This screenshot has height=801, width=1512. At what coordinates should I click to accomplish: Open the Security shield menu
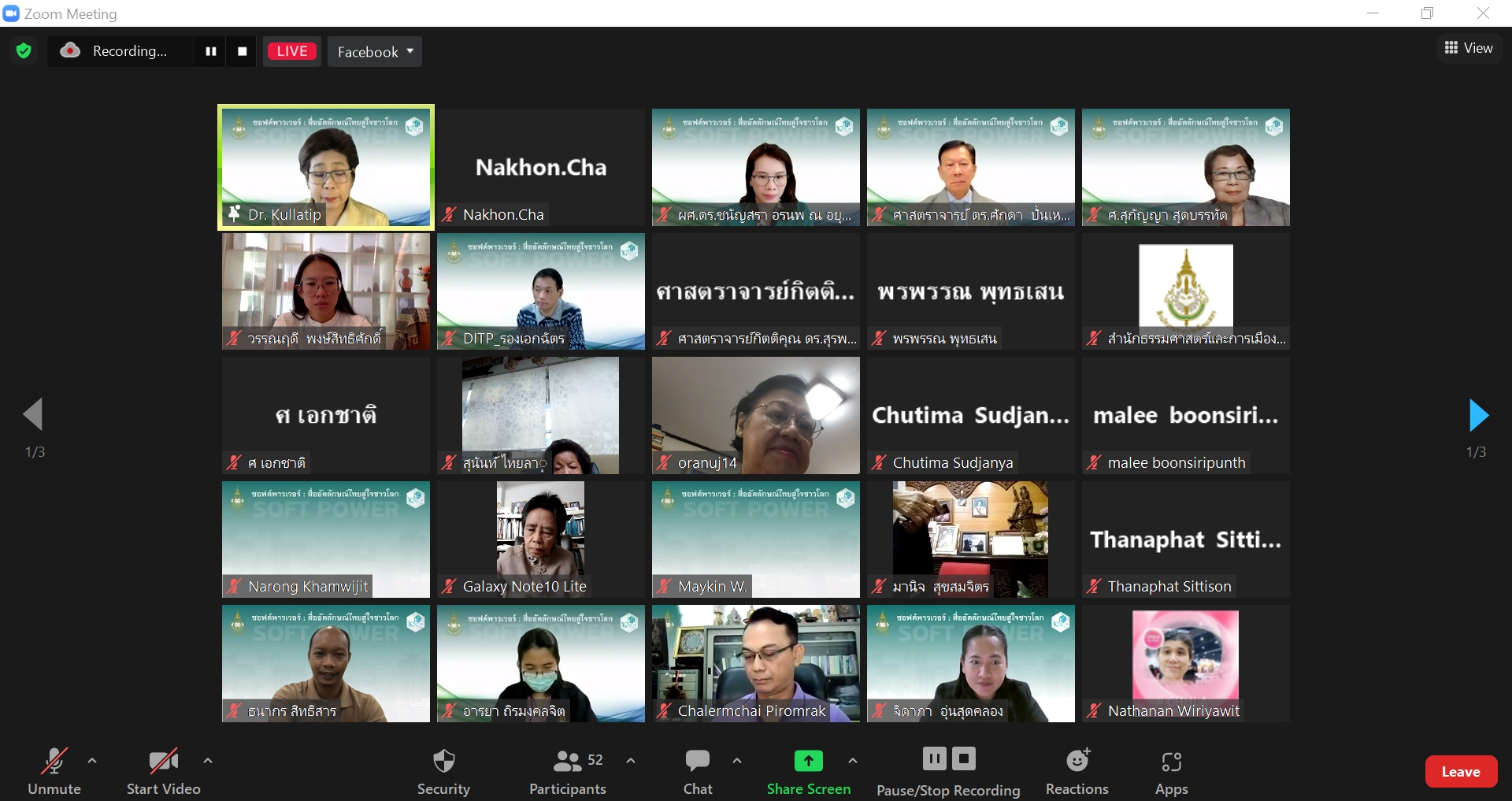[443, 771]
